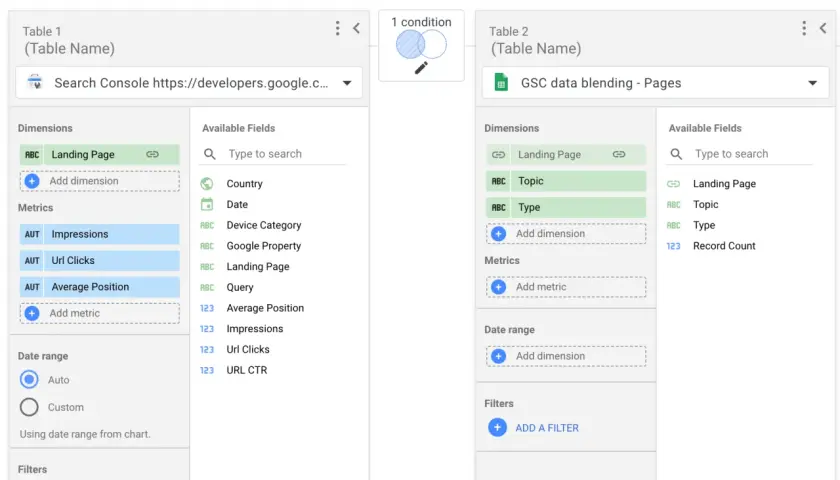Focus Table 1 available fields search box
Screen dimensions: 840x480
(x=273, y=154)
